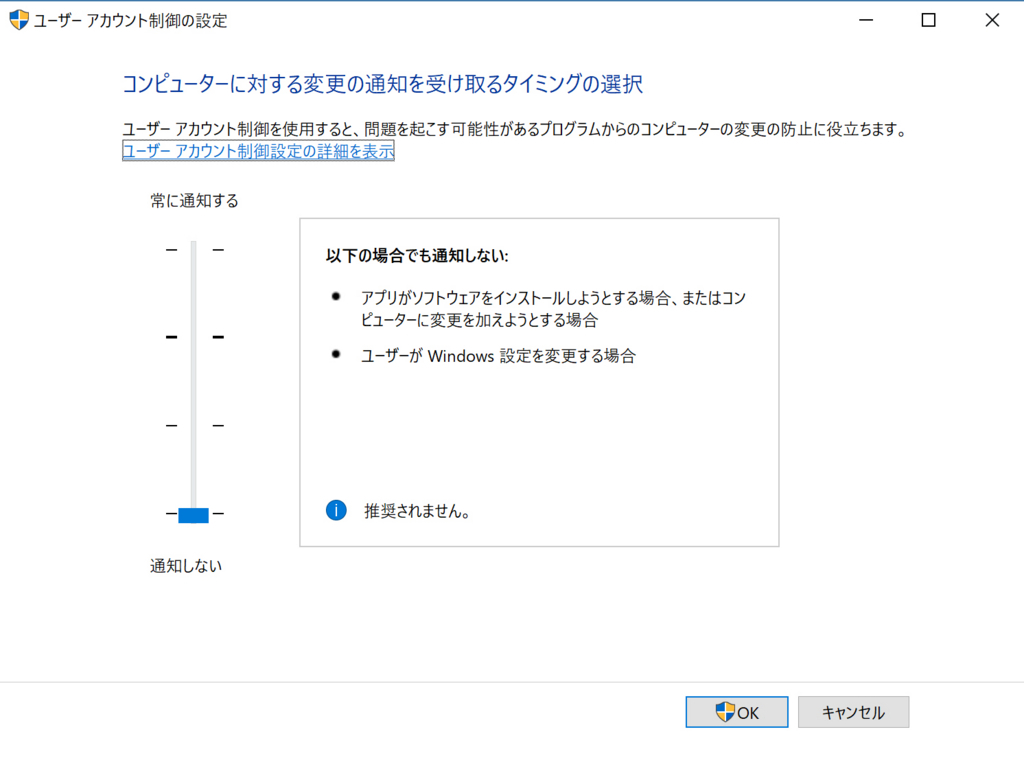
Task: Close the UAC settings window
Action: tap(991, 20)
